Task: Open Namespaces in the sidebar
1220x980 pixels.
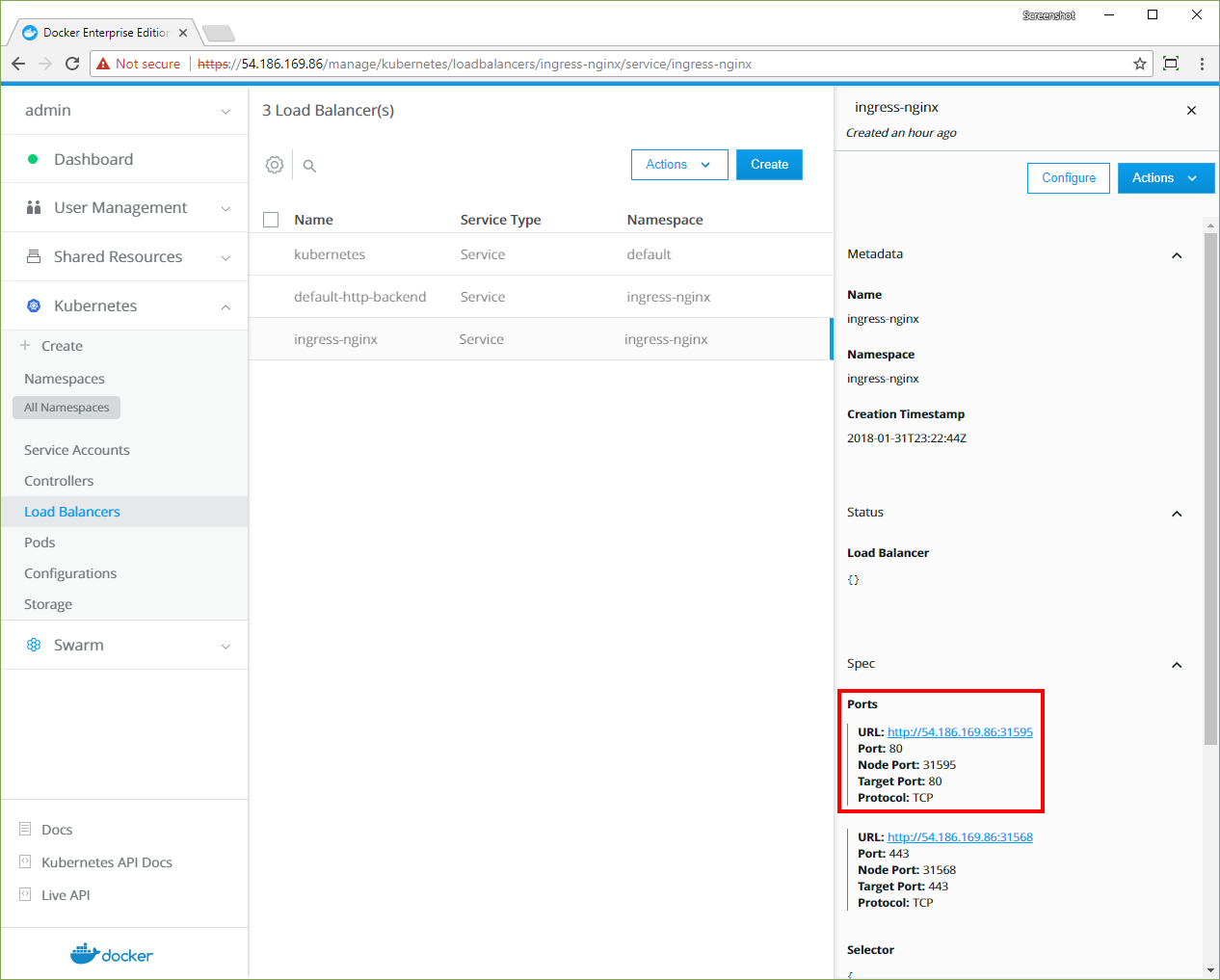Action: tap(65, 379)
